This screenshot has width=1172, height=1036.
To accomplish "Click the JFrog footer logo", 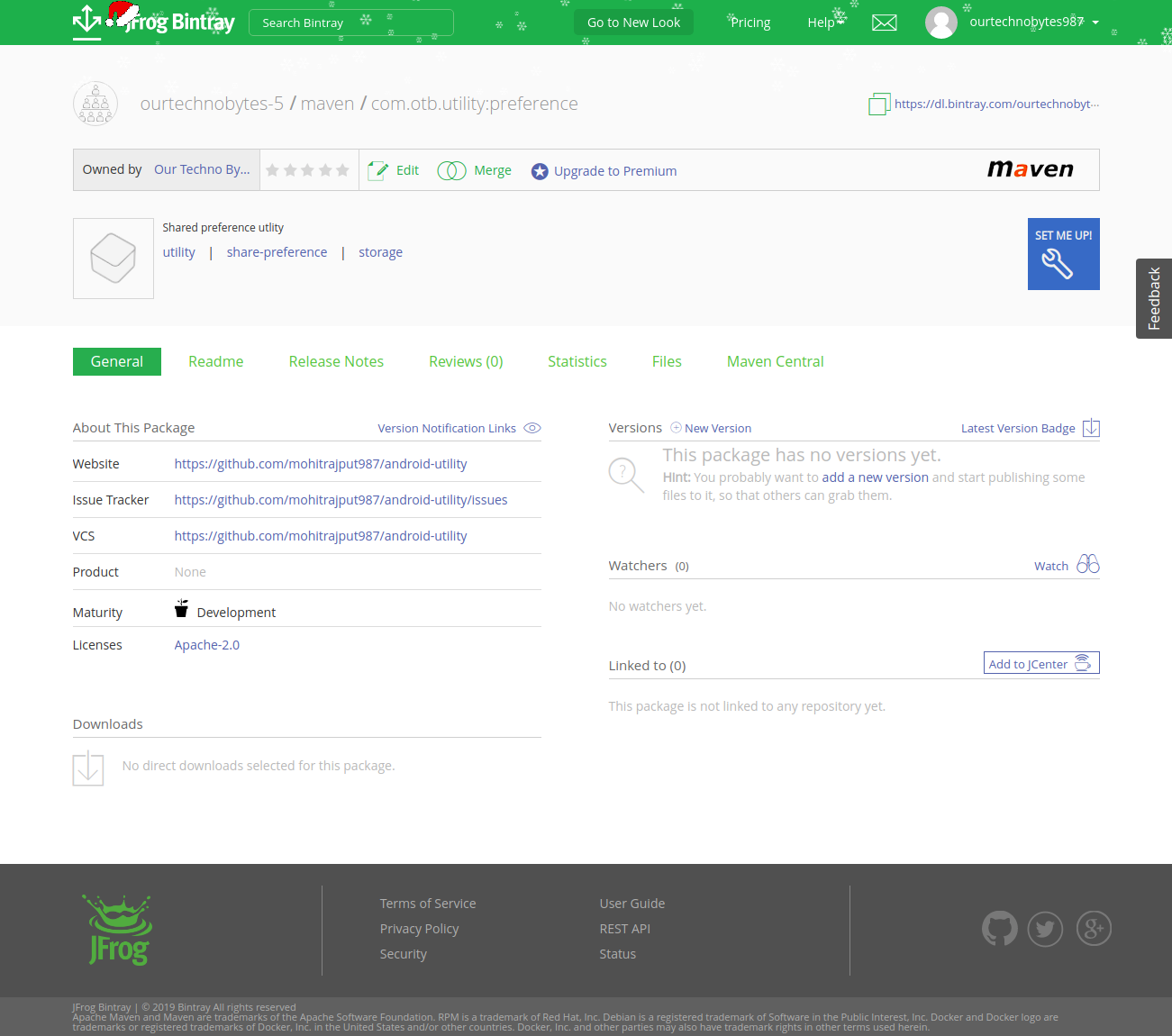I will [118, 930].
